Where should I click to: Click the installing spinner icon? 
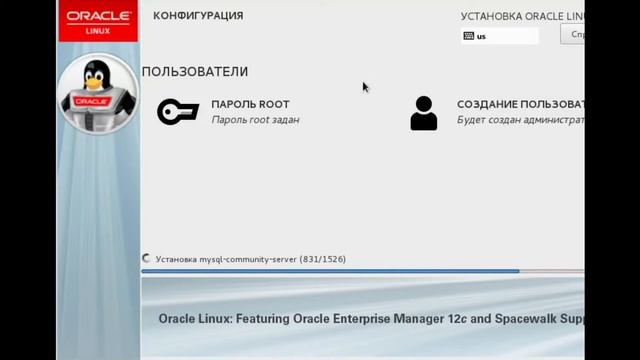pos(146,258)
